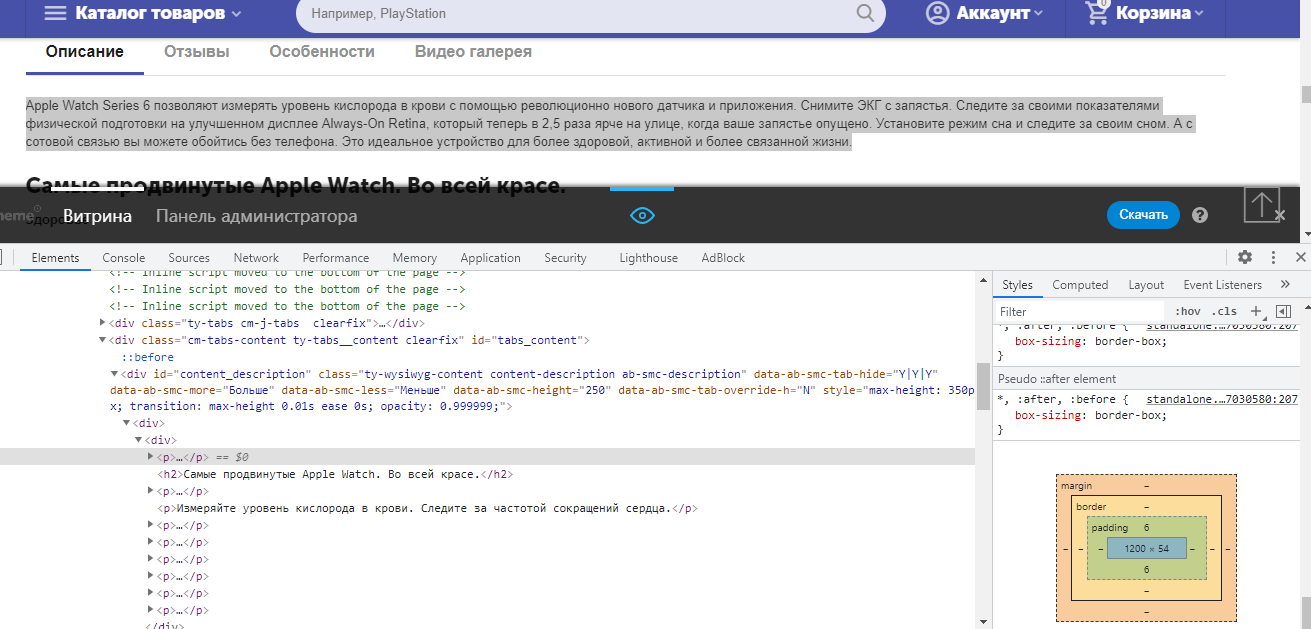Toggle the eye preview icon in theme bar
Viewport: 1311px width, 629px height.
pyautogui.click(x=642, y=216)
